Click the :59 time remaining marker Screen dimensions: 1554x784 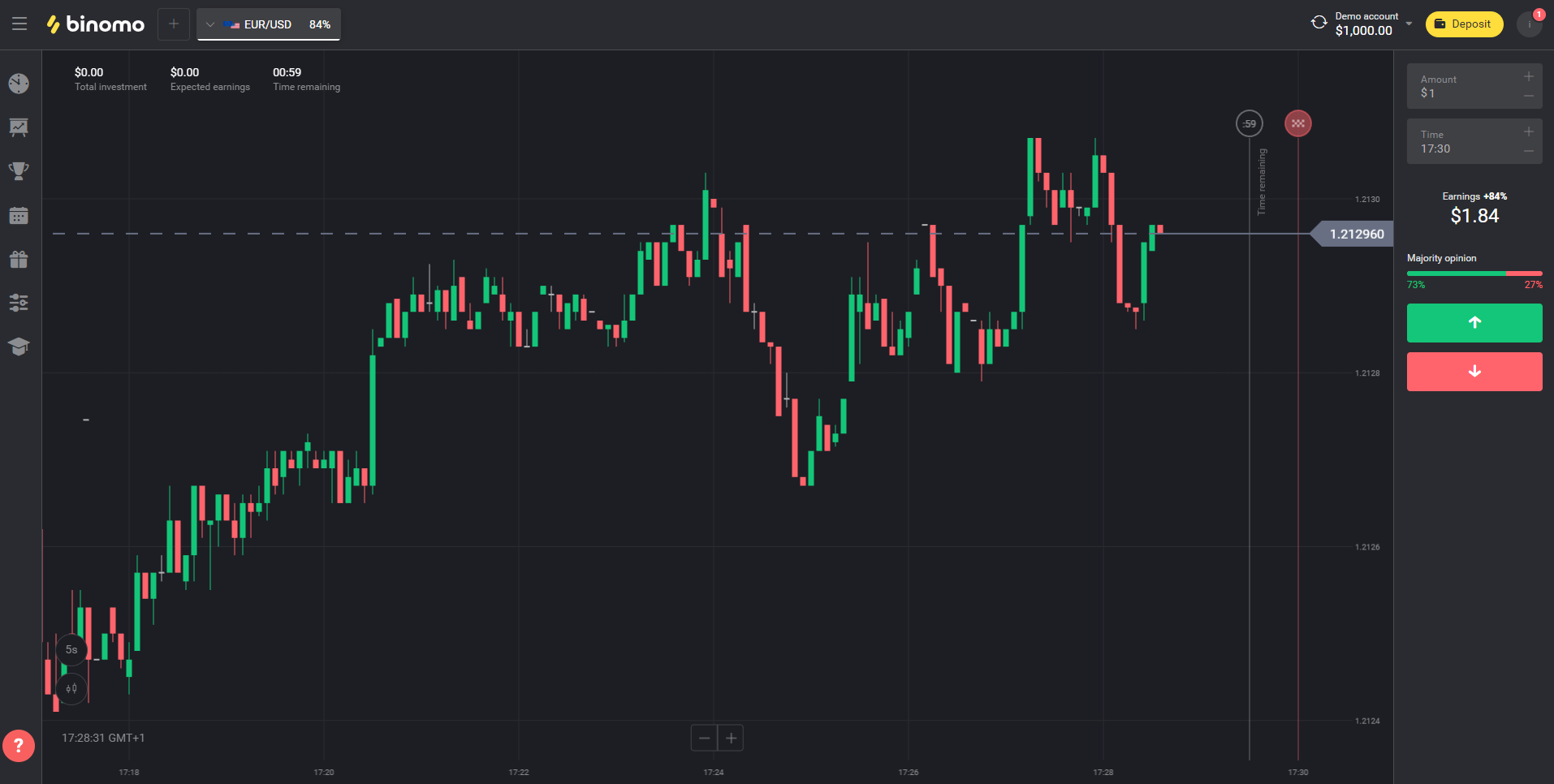click(1250, 123)
